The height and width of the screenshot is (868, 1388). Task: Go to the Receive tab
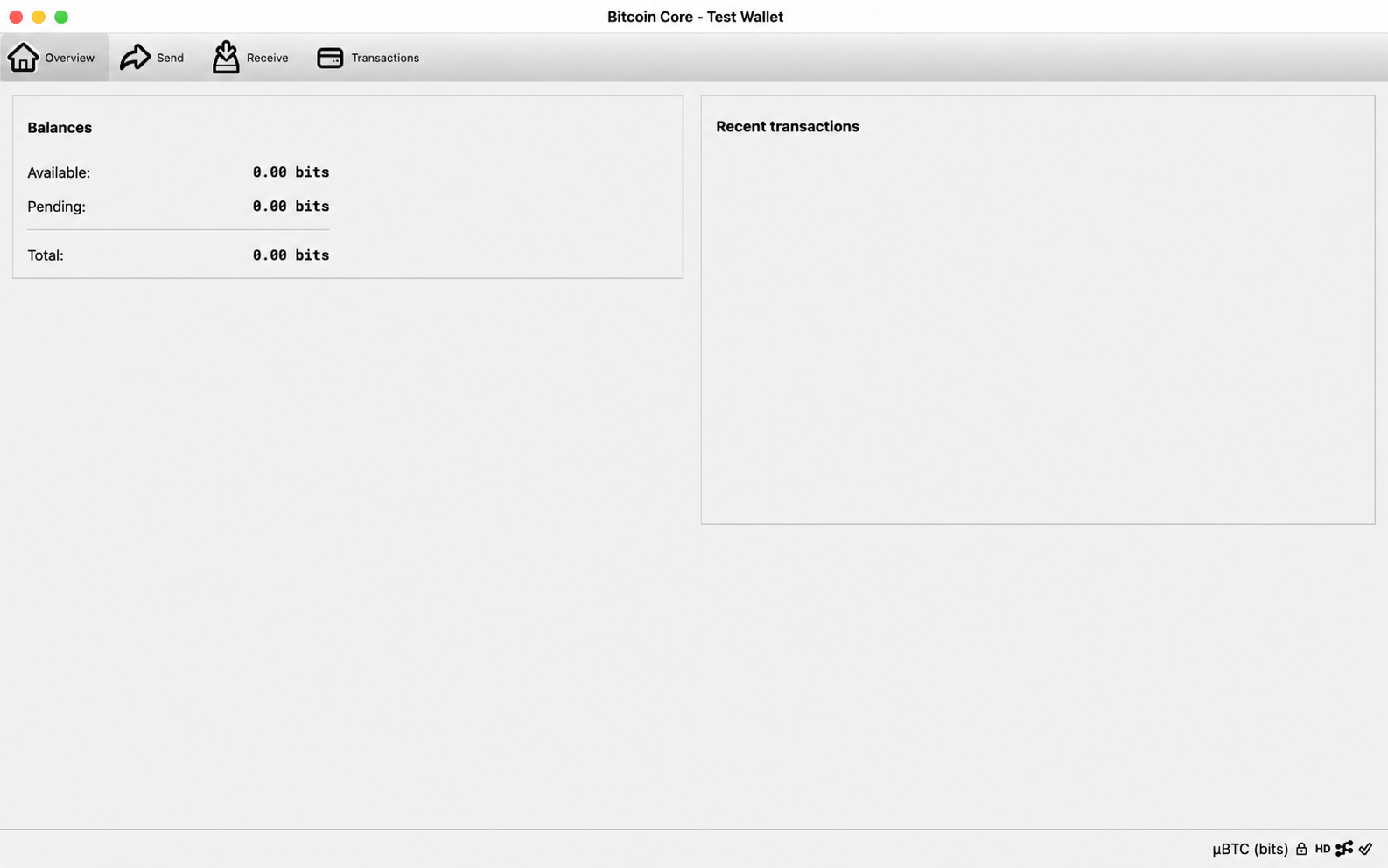250,58
